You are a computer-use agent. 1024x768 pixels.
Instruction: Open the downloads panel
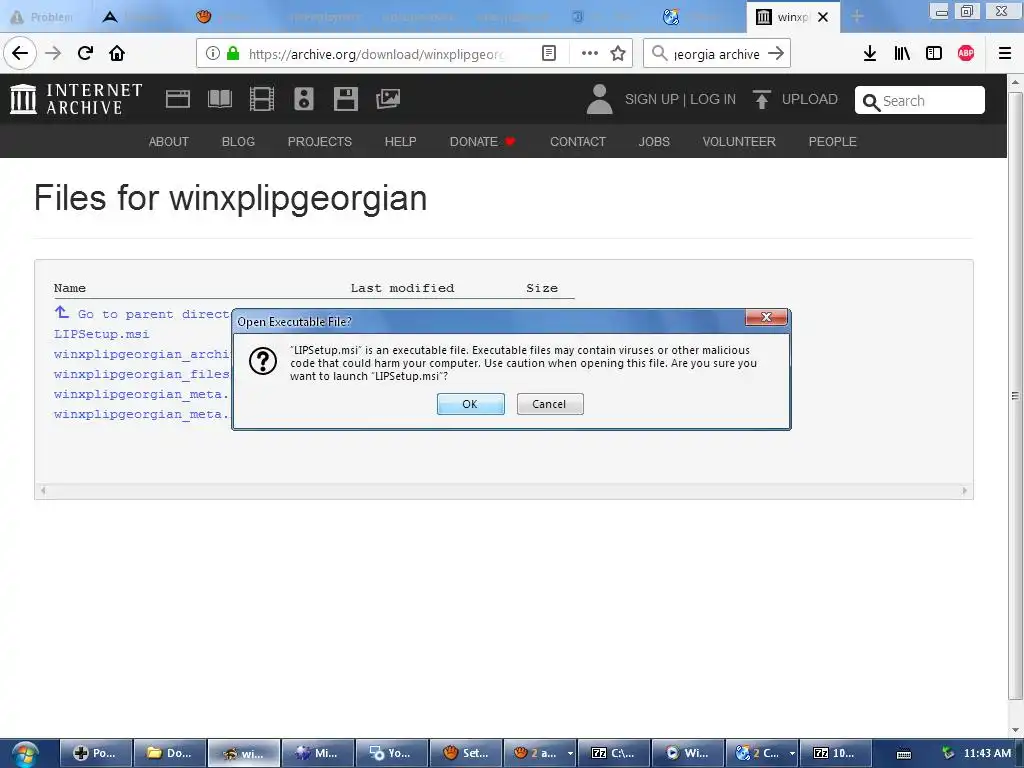[869, 53]
